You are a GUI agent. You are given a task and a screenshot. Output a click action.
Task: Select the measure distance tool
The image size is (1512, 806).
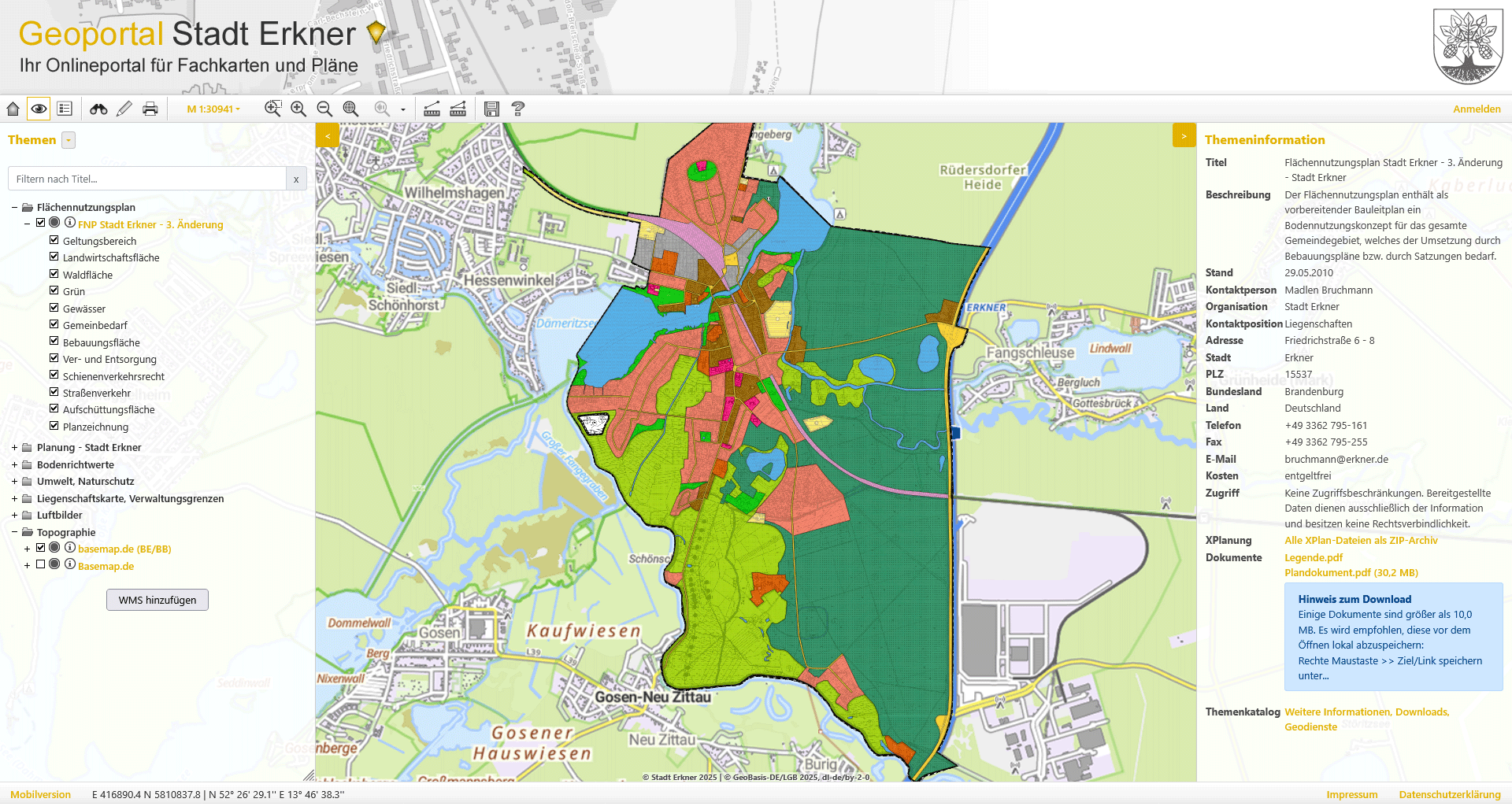(432, 109)
